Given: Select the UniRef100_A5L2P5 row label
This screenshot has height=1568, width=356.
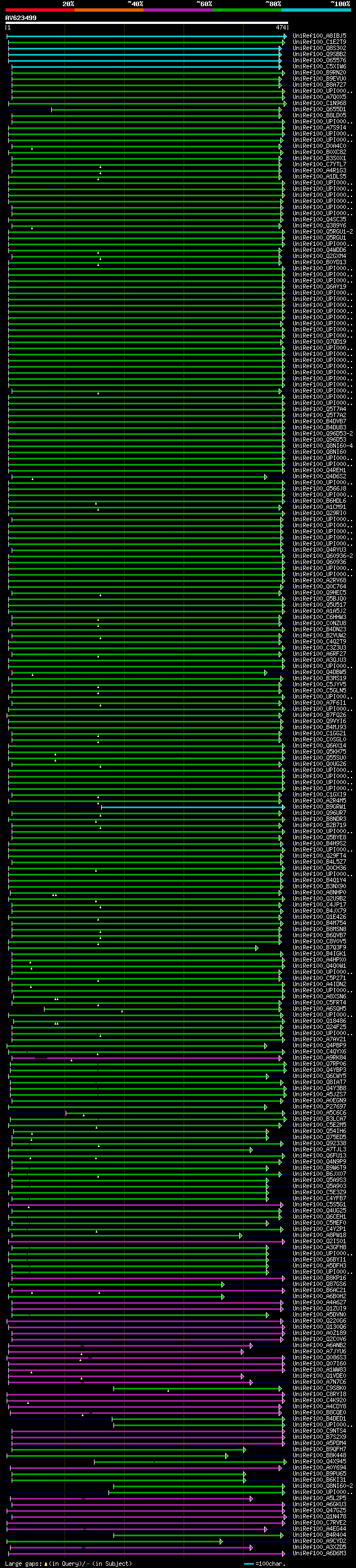Looking at the screenshot, I should (319, 1498).
